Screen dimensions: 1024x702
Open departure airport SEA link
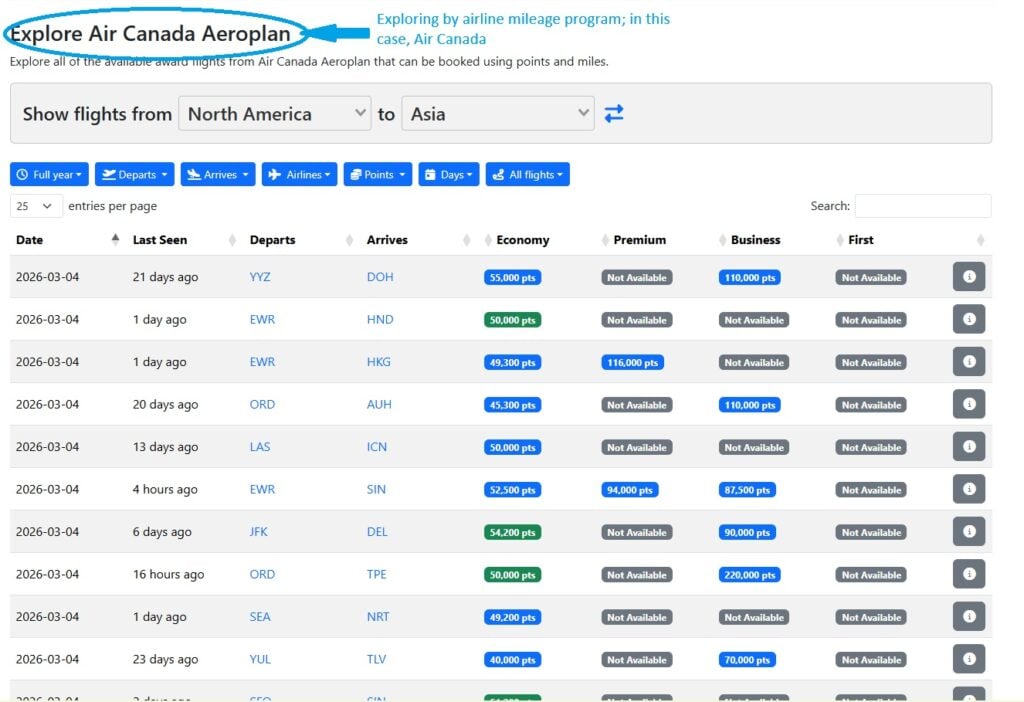click(260, 616)
